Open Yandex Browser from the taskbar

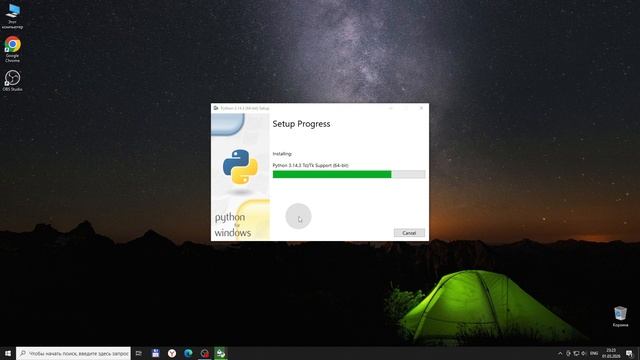(x=172, y=353)
